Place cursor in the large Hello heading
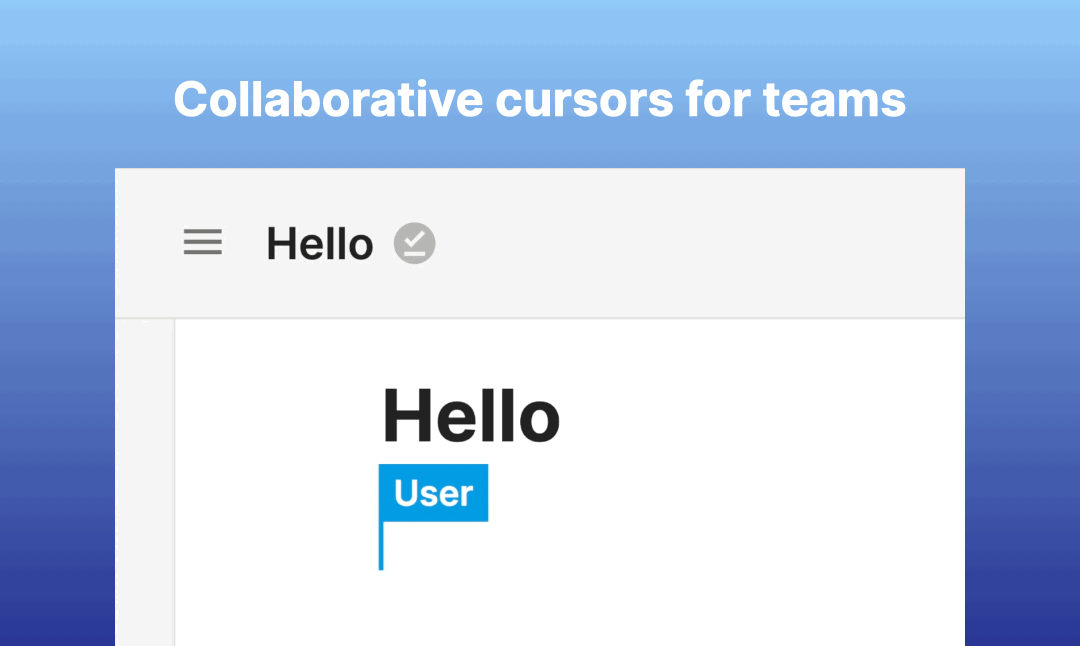 point(471,416)
